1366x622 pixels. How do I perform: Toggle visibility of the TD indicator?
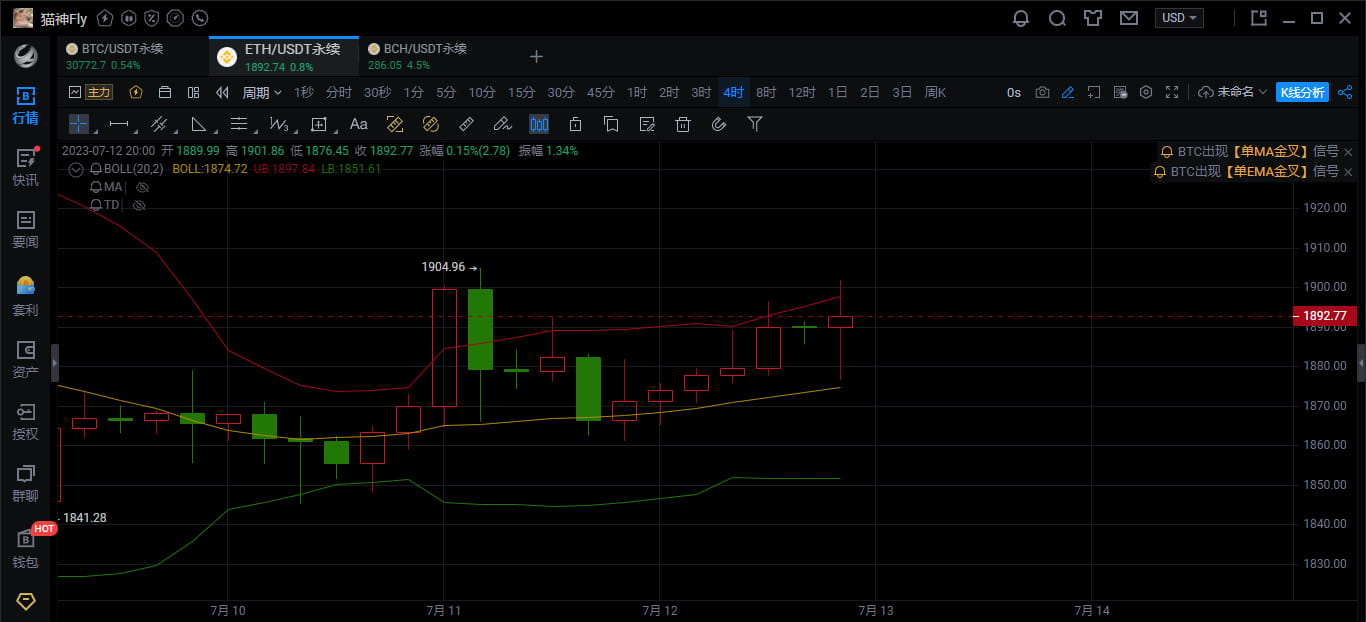point(139,205)
